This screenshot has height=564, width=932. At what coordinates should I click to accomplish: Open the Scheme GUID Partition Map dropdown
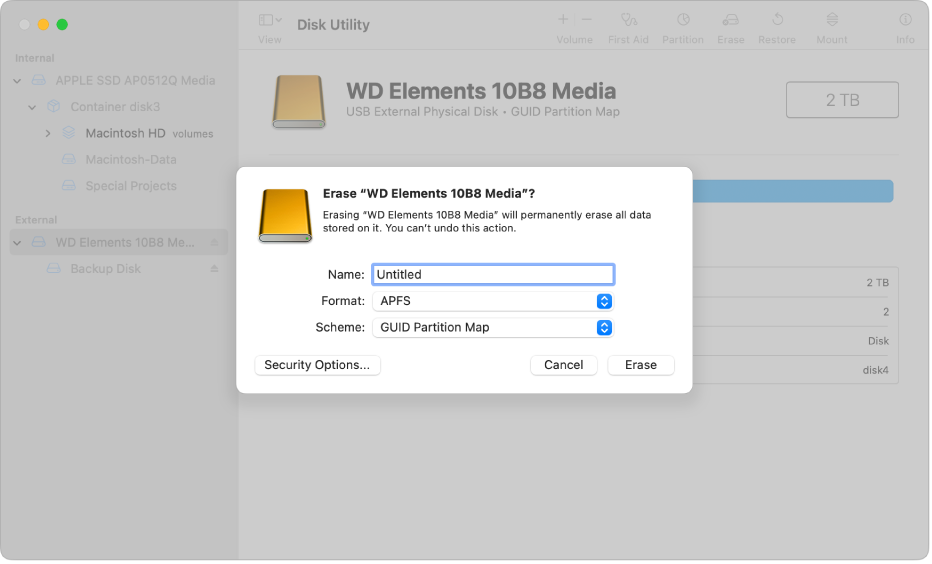pos(493,328)
